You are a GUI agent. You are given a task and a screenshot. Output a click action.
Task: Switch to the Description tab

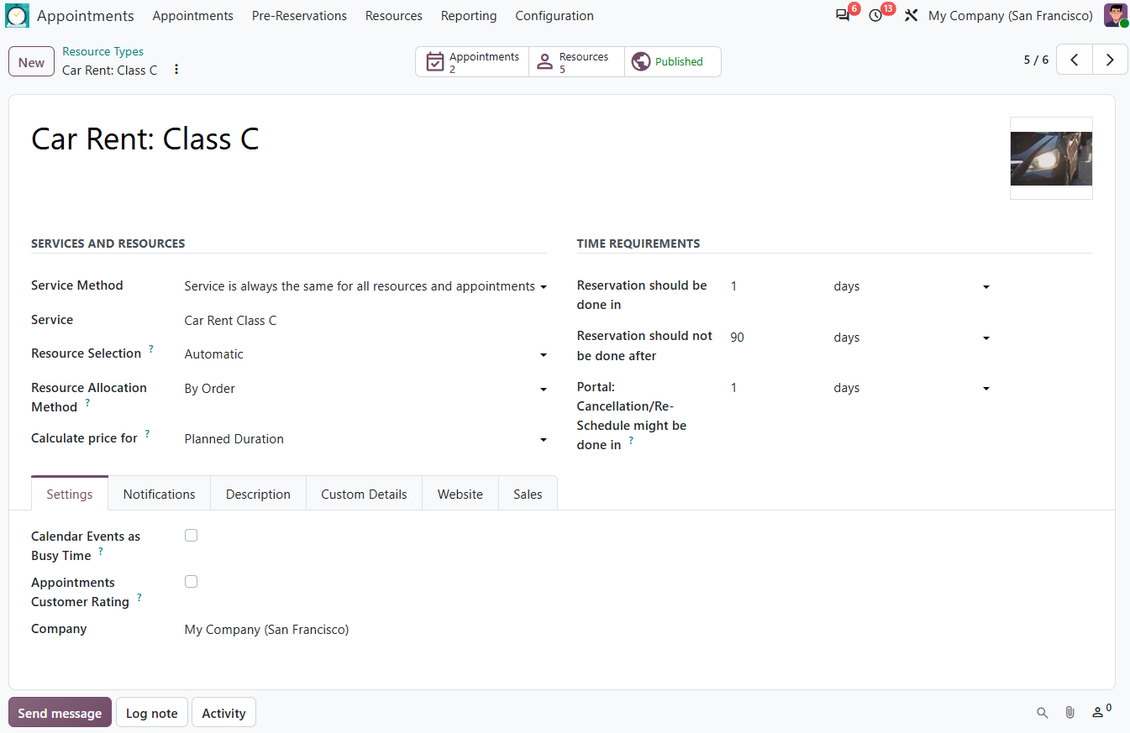pyautogui.click(x=258, y=494)
